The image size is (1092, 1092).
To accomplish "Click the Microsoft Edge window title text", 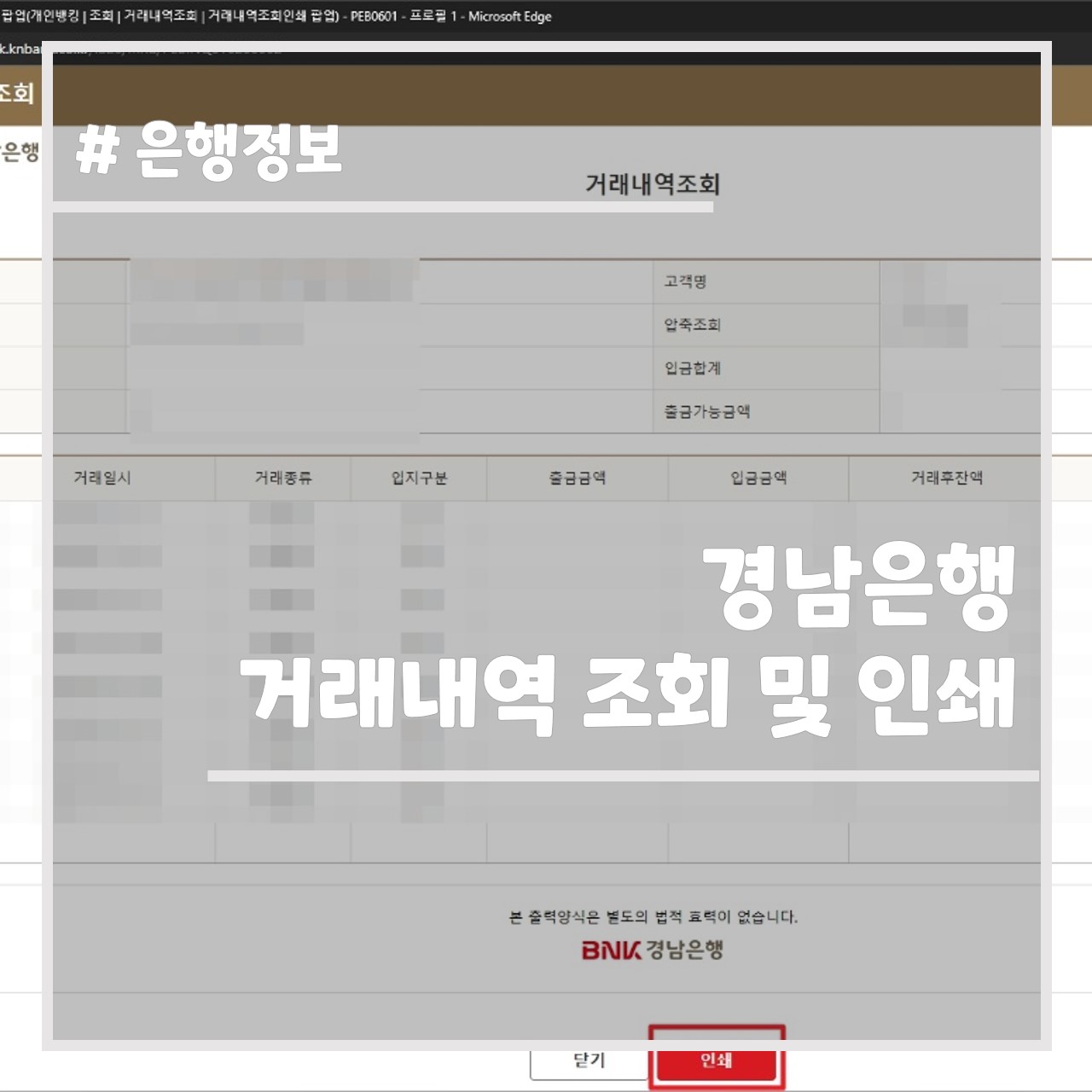I will [x=276, y=16].
